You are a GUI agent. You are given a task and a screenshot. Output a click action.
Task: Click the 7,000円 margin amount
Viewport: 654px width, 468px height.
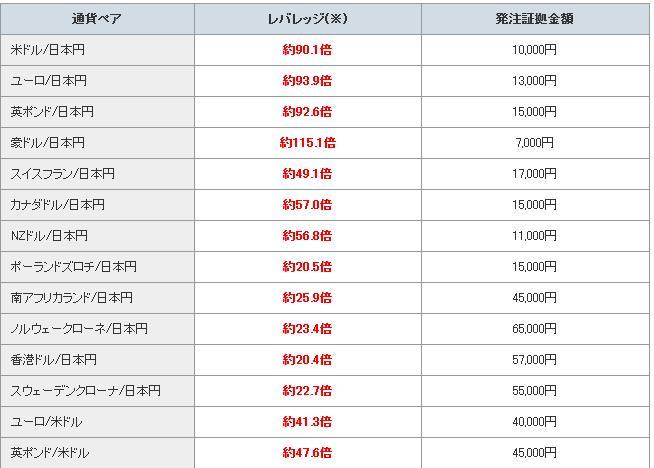pyautogui.click(x=535, y=143)
